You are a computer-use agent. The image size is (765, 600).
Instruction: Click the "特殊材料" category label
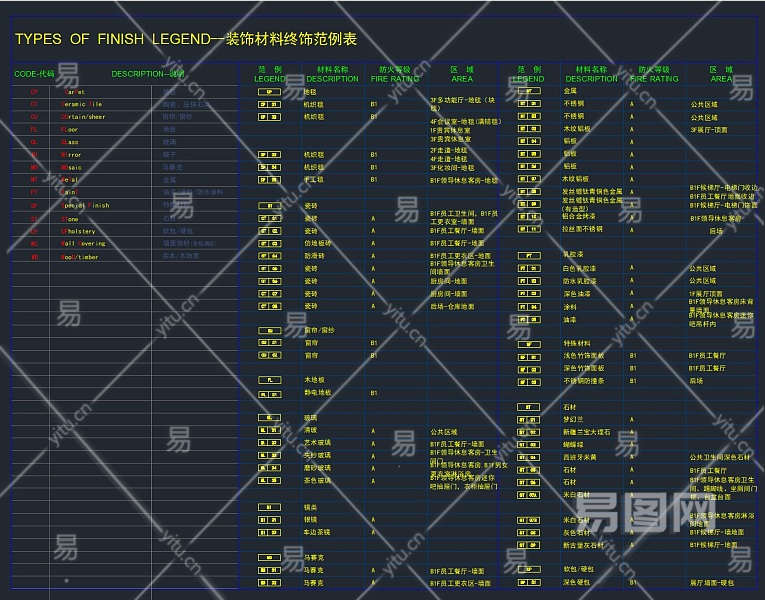click(577, 343)
